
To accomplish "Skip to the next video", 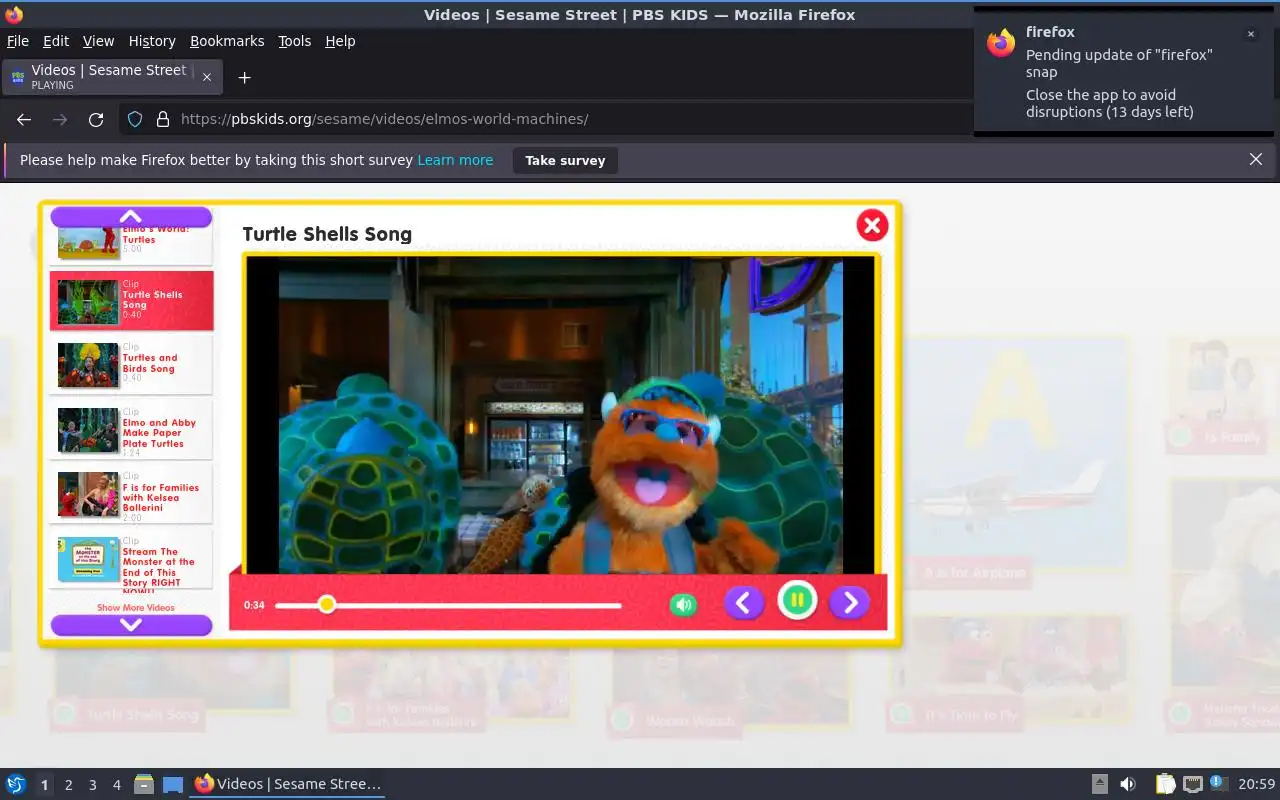I will 850,602.
